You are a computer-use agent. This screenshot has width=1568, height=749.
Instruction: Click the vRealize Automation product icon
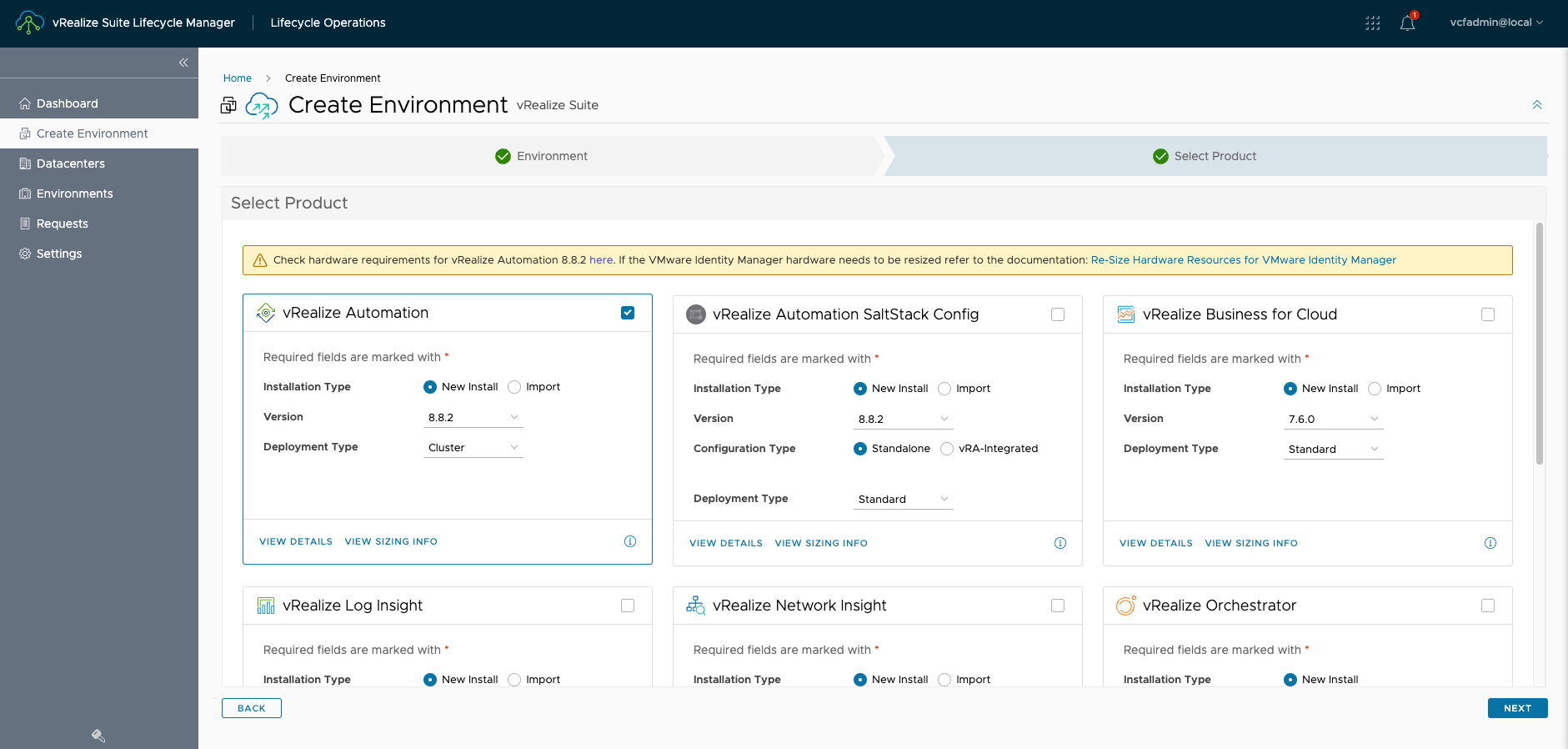(266, 313)
